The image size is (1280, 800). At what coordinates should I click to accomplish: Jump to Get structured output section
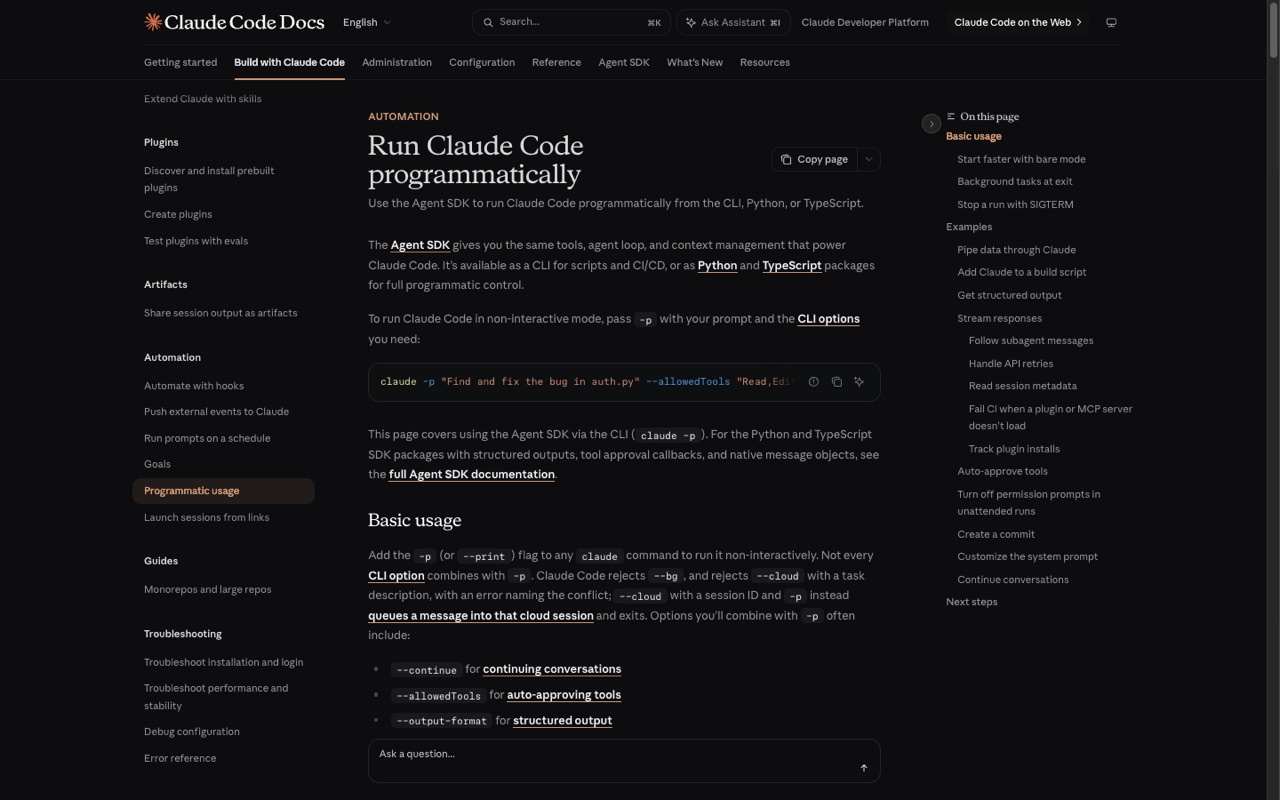point(1009,295)
